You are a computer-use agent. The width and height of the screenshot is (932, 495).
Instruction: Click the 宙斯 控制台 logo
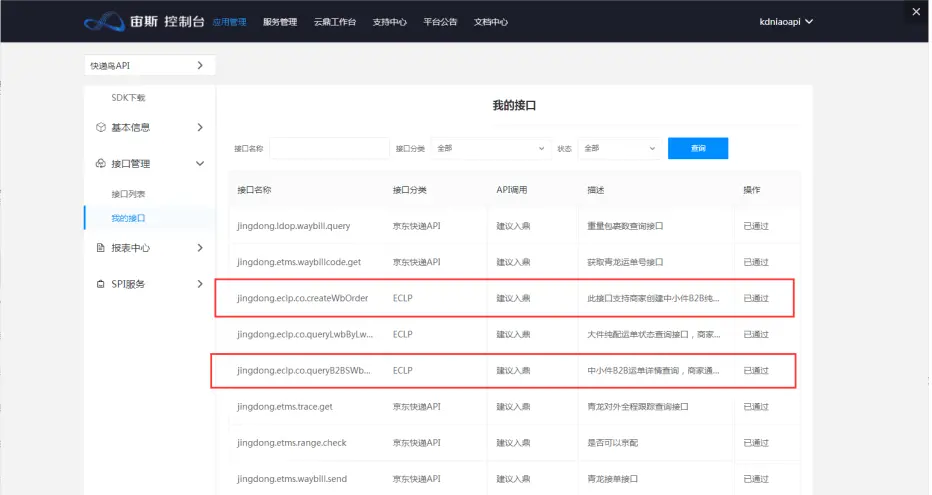[144, 21]
